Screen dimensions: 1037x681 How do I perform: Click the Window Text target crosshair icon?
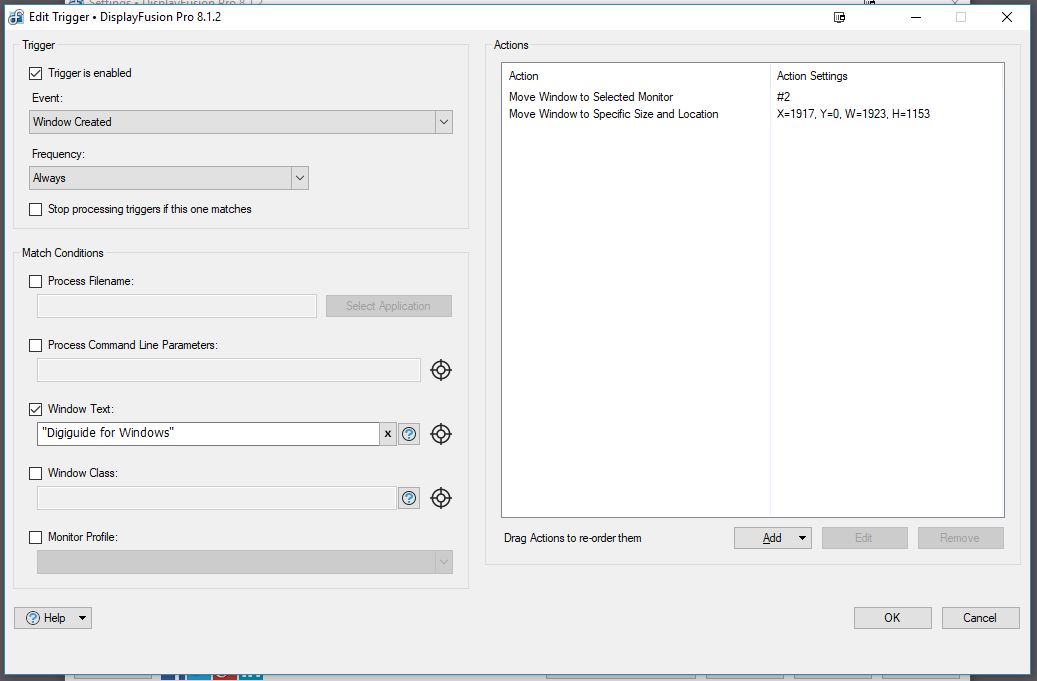click(441, 434)
